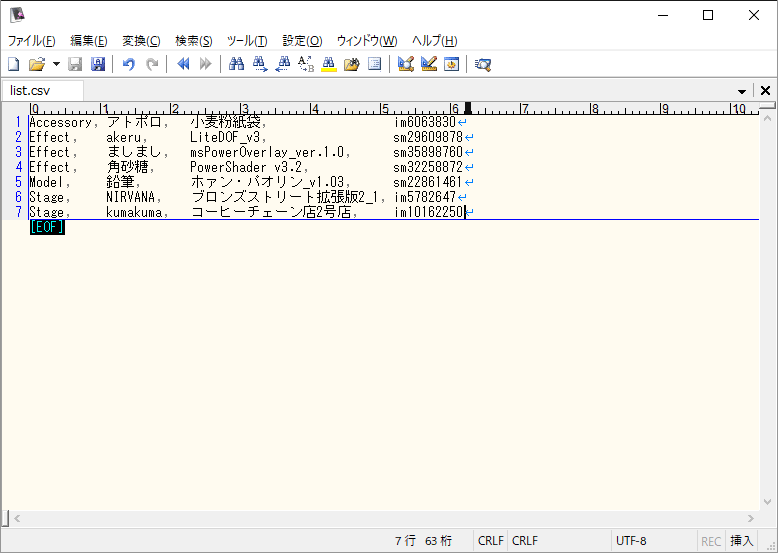Click sm22861461 on line 5
Viewport: 778px width, 553px height.
[427, 182]
